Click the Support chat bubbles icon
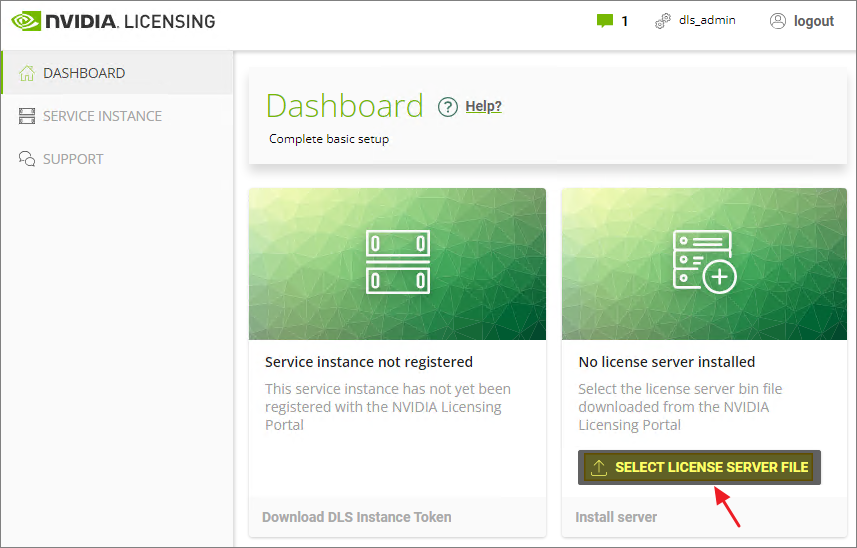The height and width of the screenshot is (548, 857). tap(27, 159)
